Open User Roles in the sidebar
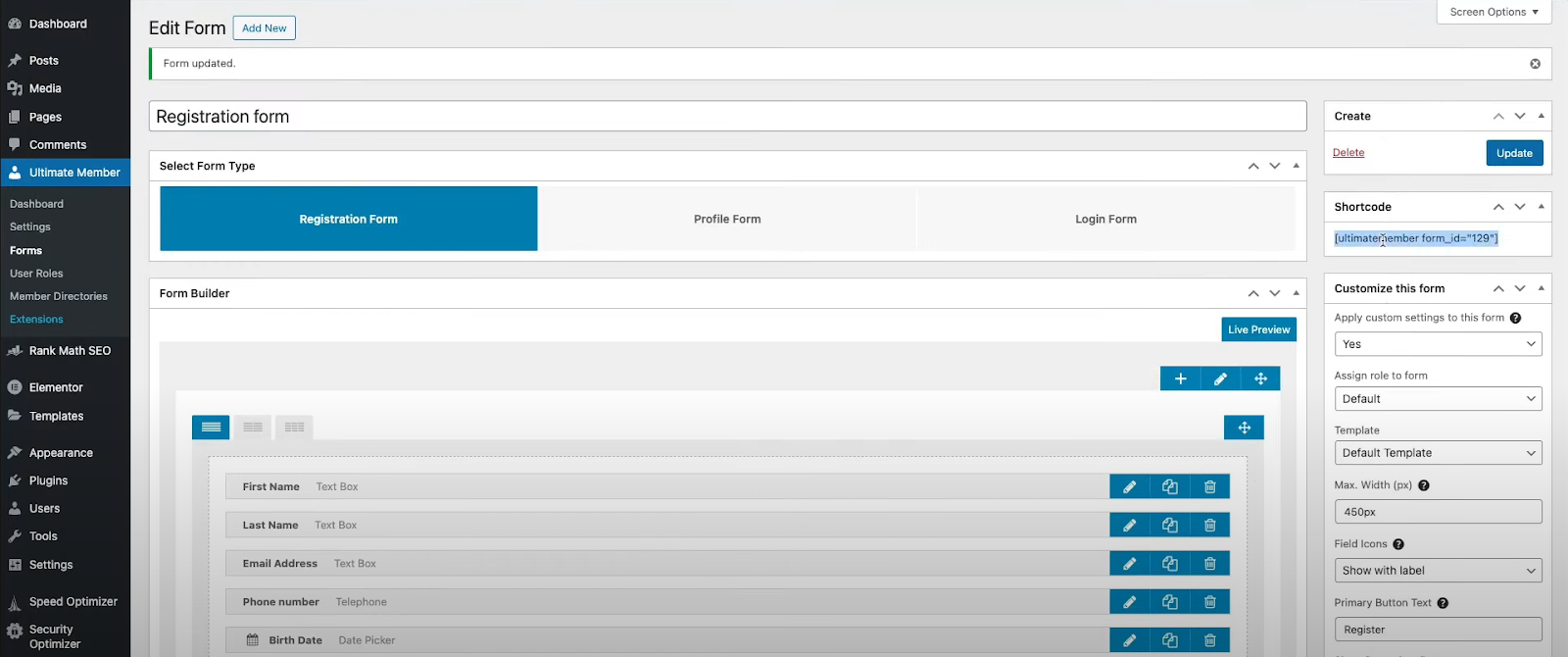 [x=36, y=274]
